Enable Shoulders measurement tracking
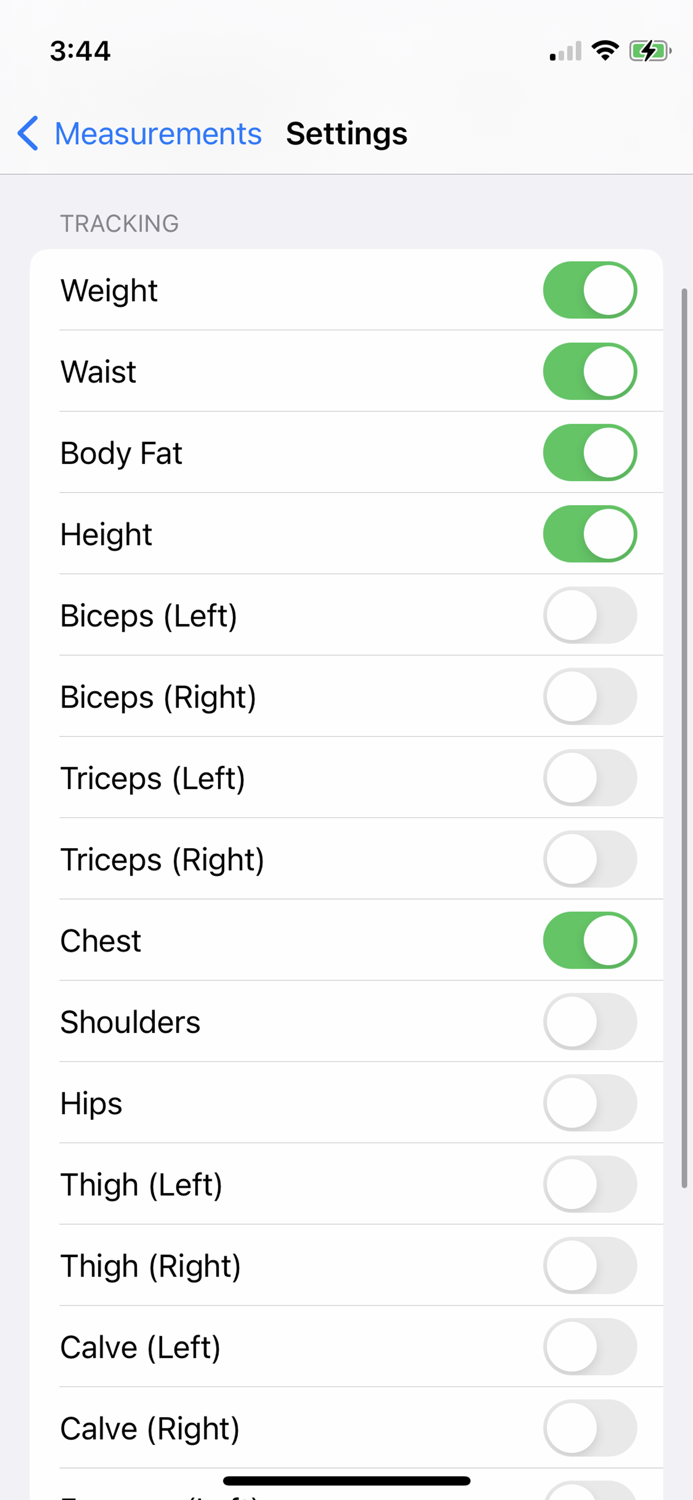The height and width of the screenshot is (1500, 693). [x=590, y=1022]
